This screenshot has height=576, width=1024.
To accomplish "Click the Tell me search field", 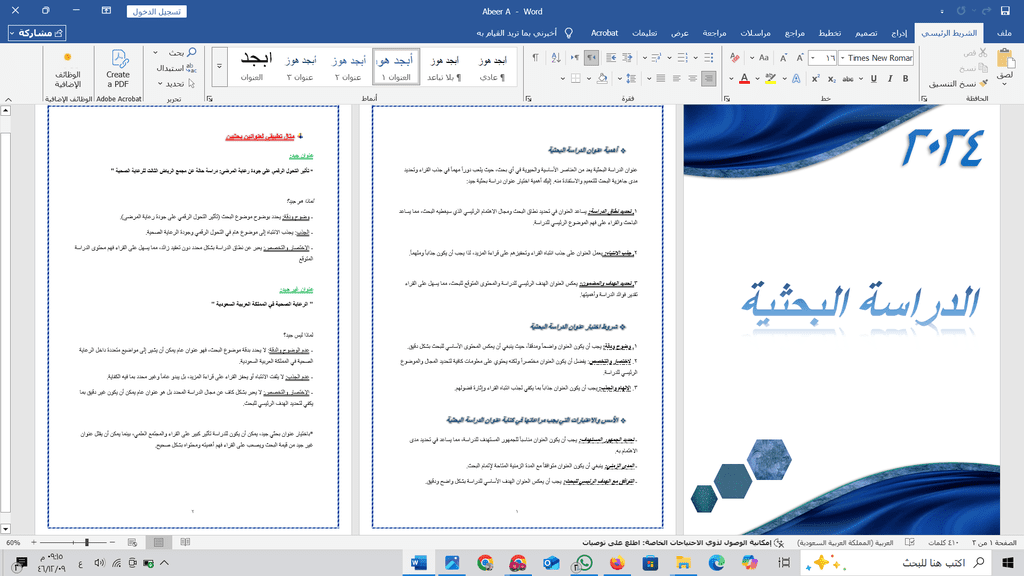I will coord(524,33).
